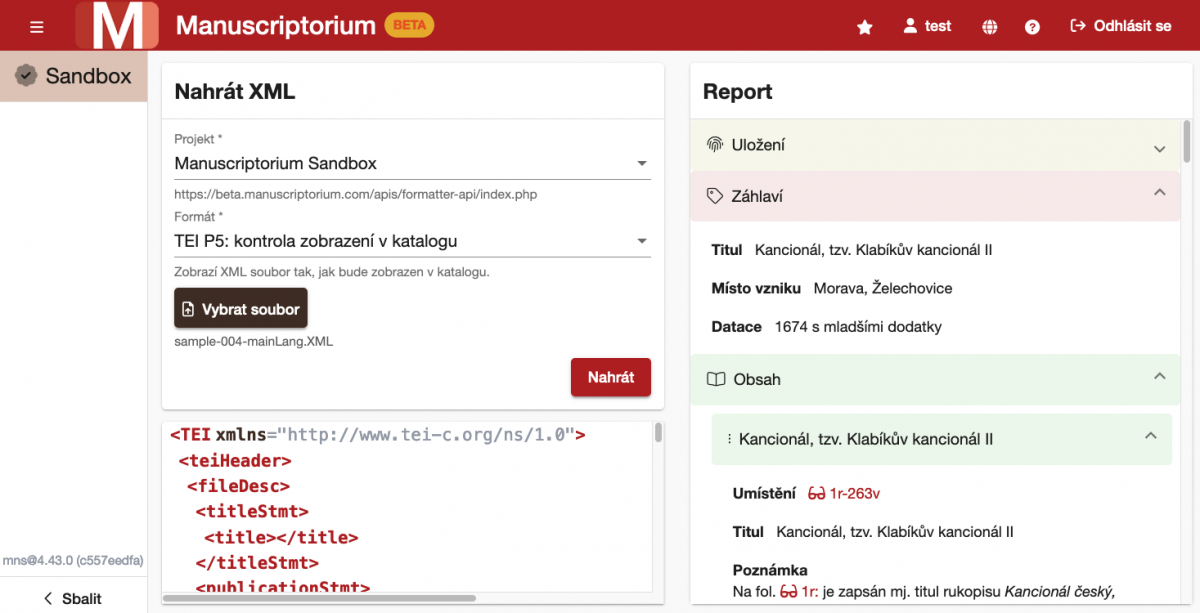The height and width of the screenshot is (613, 1200).
Task: Click the formatter-api URL text under Projekt
Action: click(x=356, y=194)
